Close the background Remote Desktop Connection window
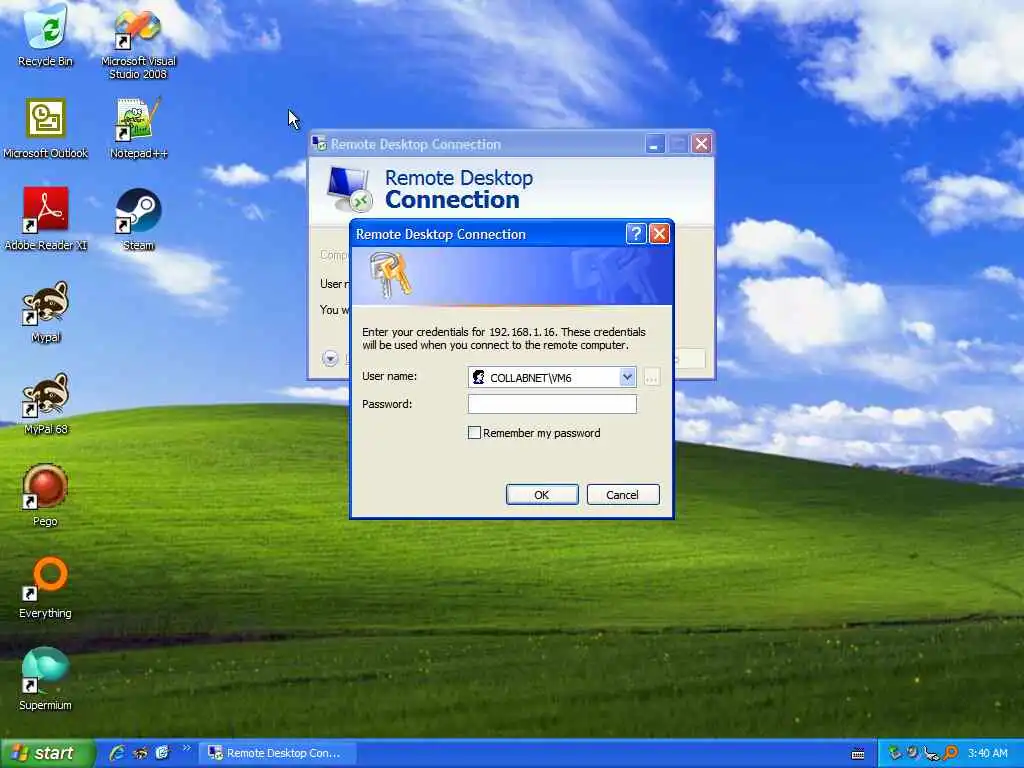This screenshot has height=768, width=1024. 701,144
